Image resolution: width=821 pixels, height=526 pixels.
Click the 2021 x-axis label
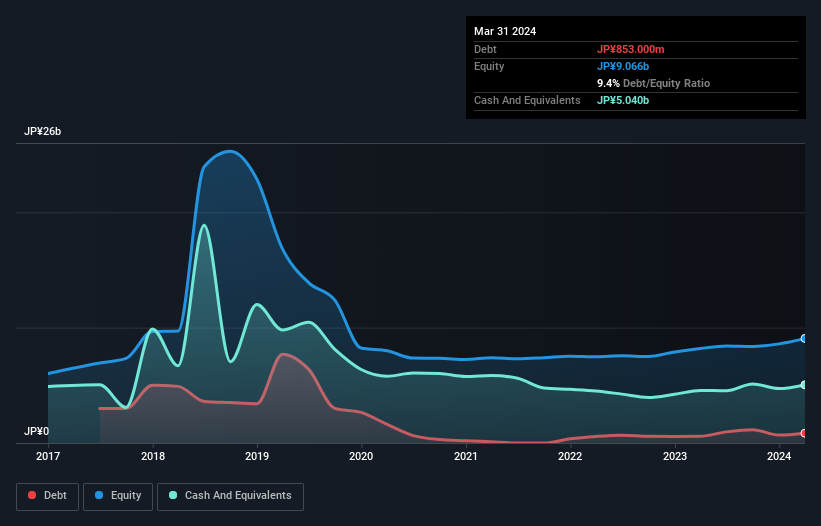point(465,456)
